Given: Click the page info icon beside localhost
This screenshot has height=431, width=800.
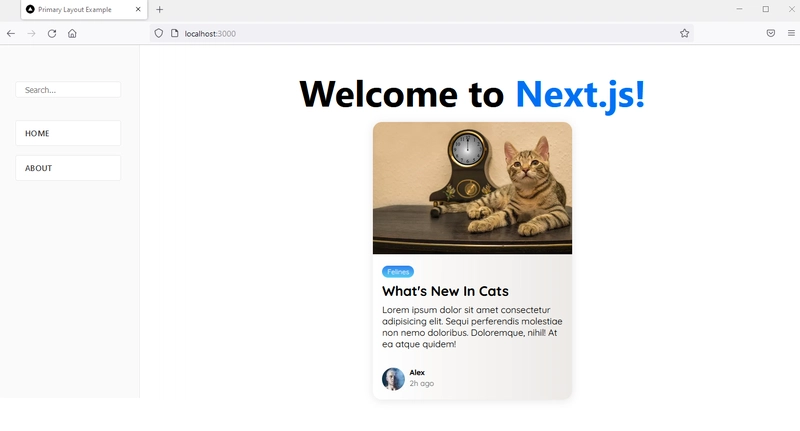Looking at the screenshot, I should point(174,33).
